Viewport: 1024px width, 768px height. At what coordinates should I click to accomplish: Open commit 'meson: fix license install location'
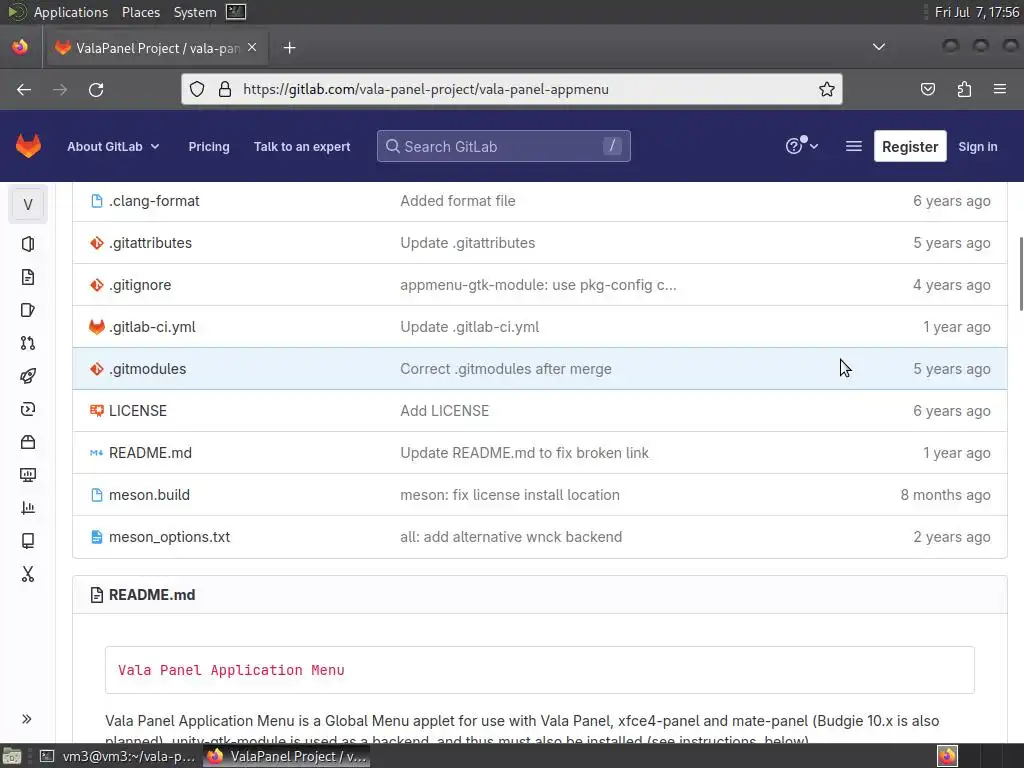[510, 495]
